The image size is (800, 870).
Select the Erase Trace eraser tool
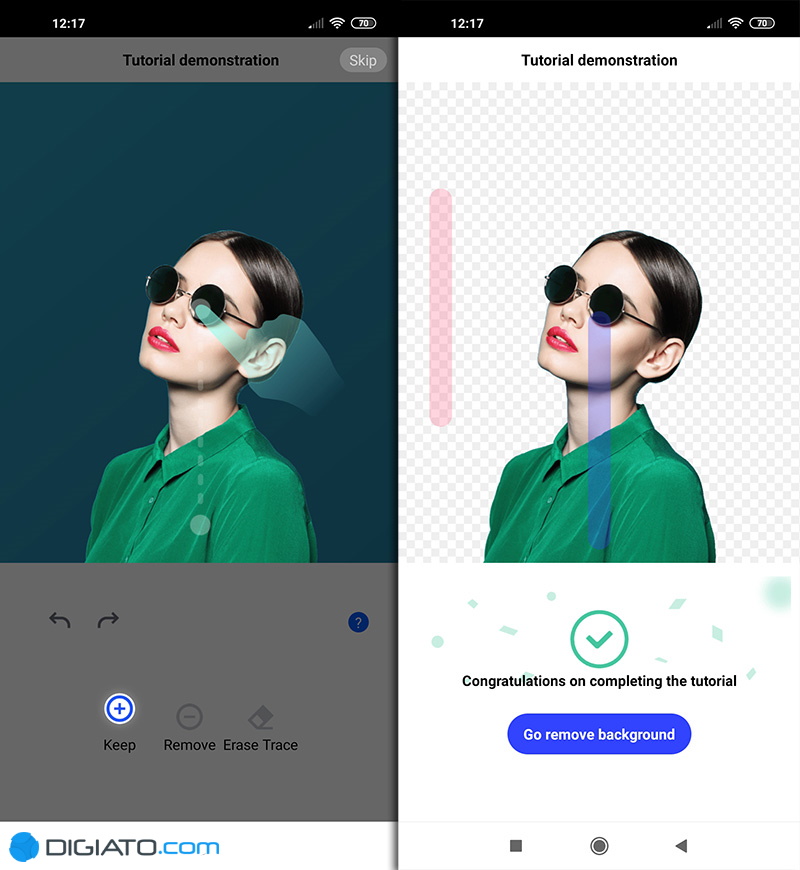260,717
